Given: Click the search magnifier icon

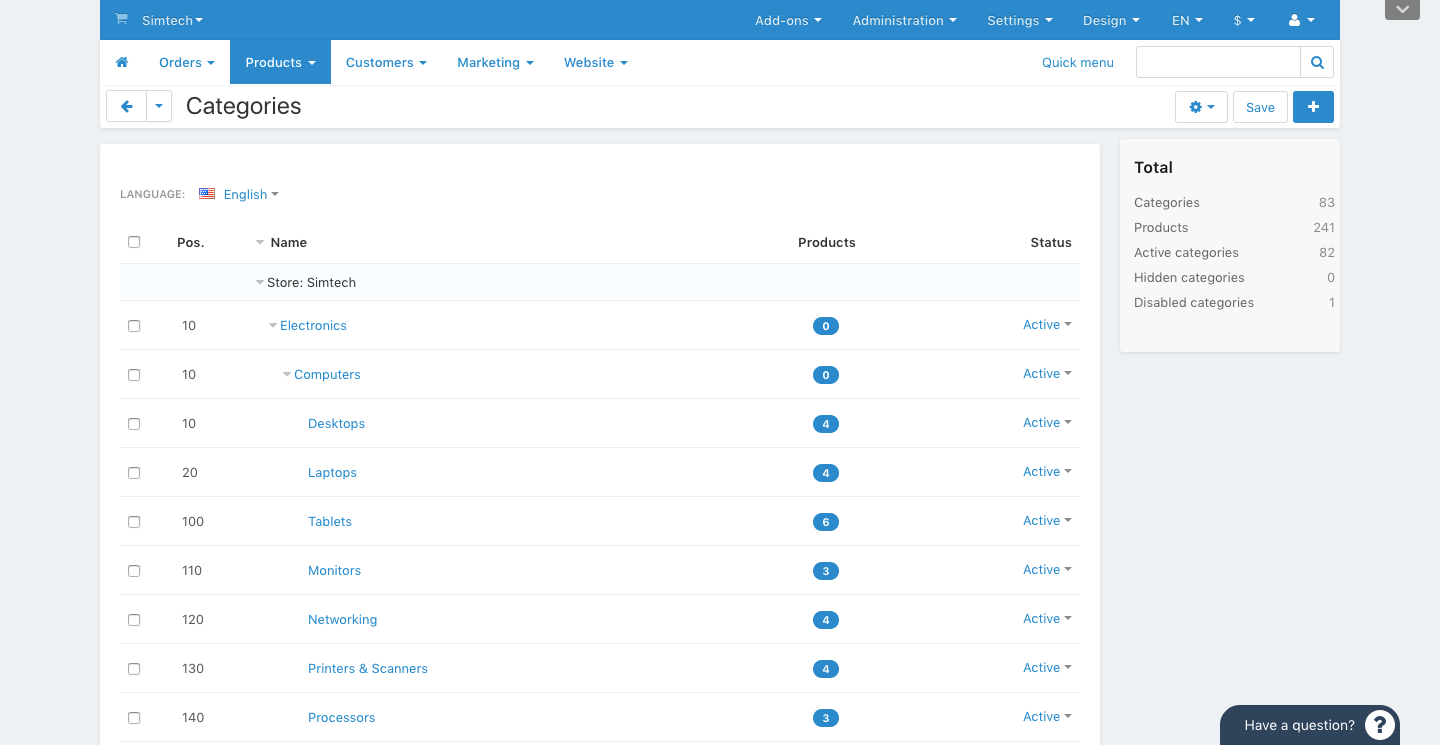Looking at the screenshot, I should pyautogui.click(x=1316, y=61).
